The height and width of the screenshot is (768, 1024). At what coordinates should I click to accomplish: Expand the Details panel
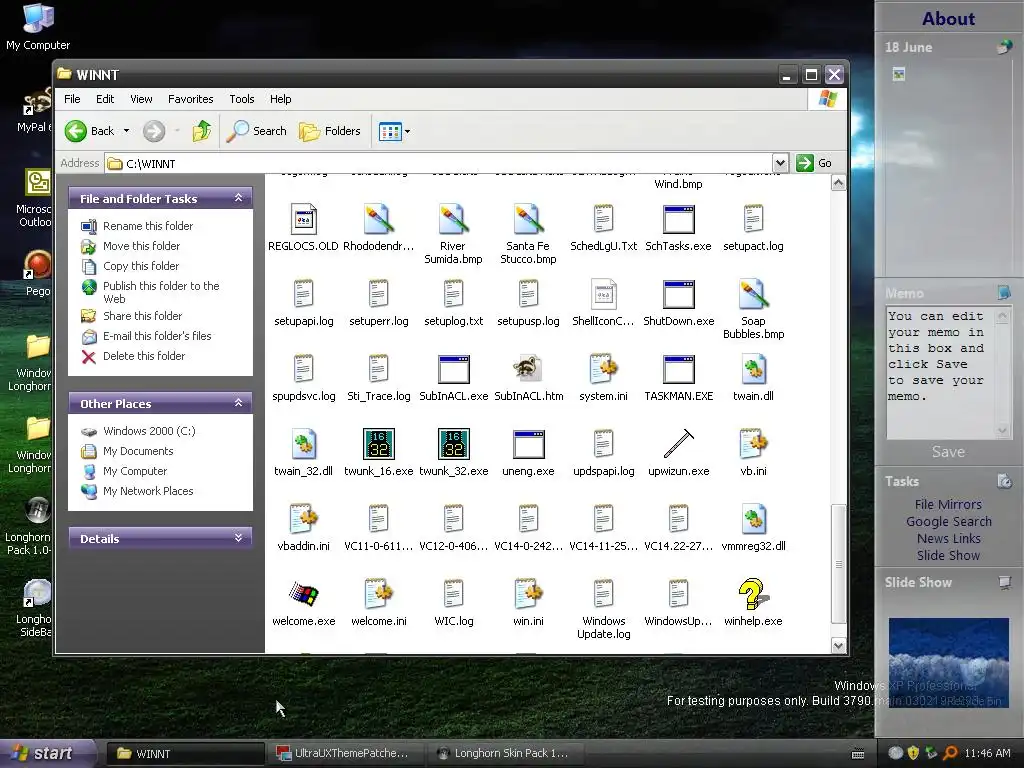[x=238, y=538]
